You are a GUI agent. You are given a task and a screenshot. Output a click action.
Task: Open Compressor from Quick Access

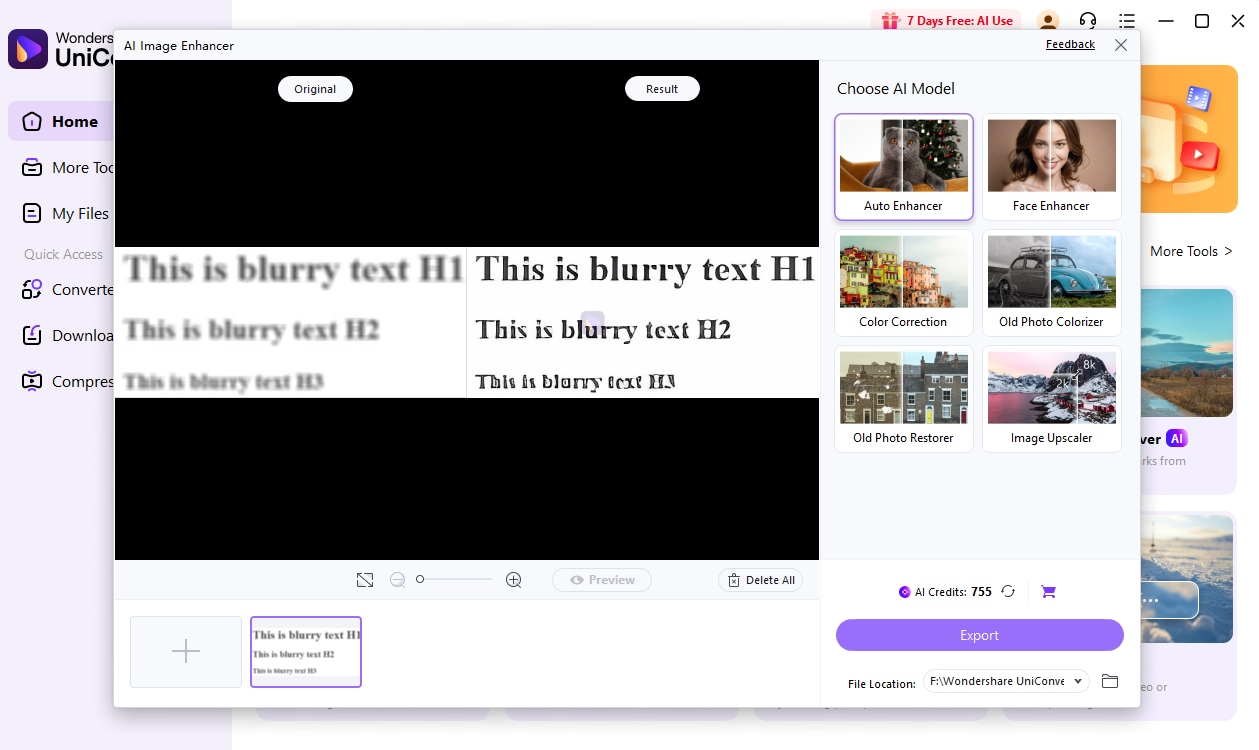pyautogui.click(x=68, y=381)
